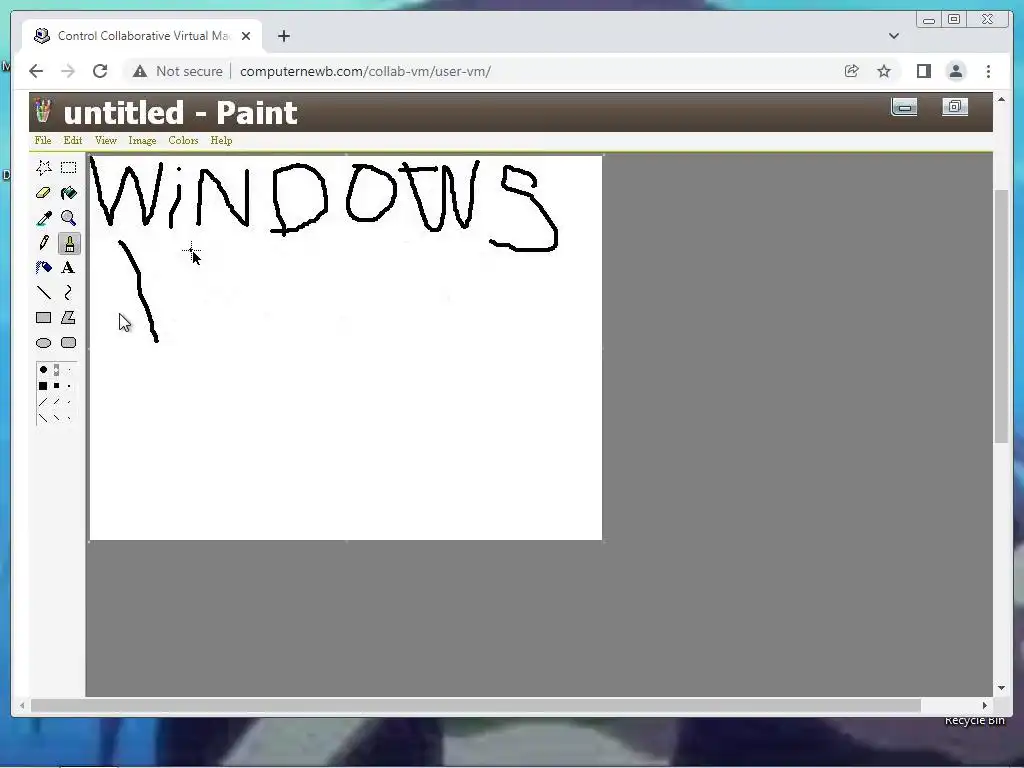The height and width of the screenshot is (768, 1024).
Task: Open the File menu in Paint
Action: [43, 140]
